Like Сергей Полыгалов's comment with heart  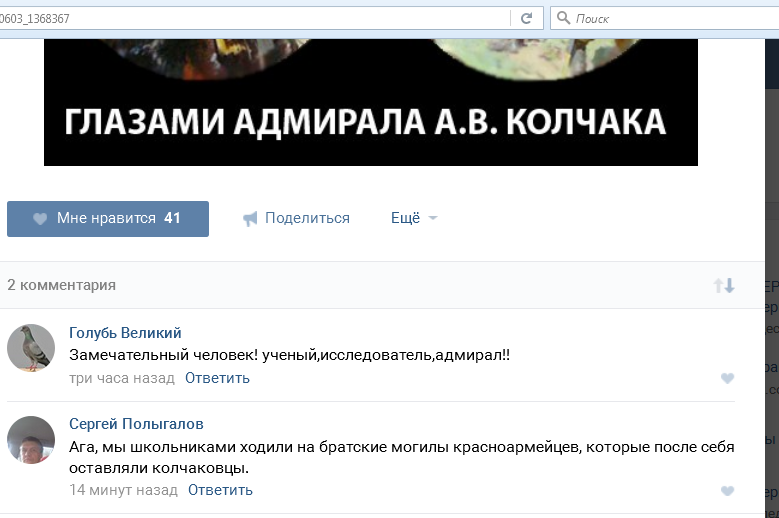727,491
